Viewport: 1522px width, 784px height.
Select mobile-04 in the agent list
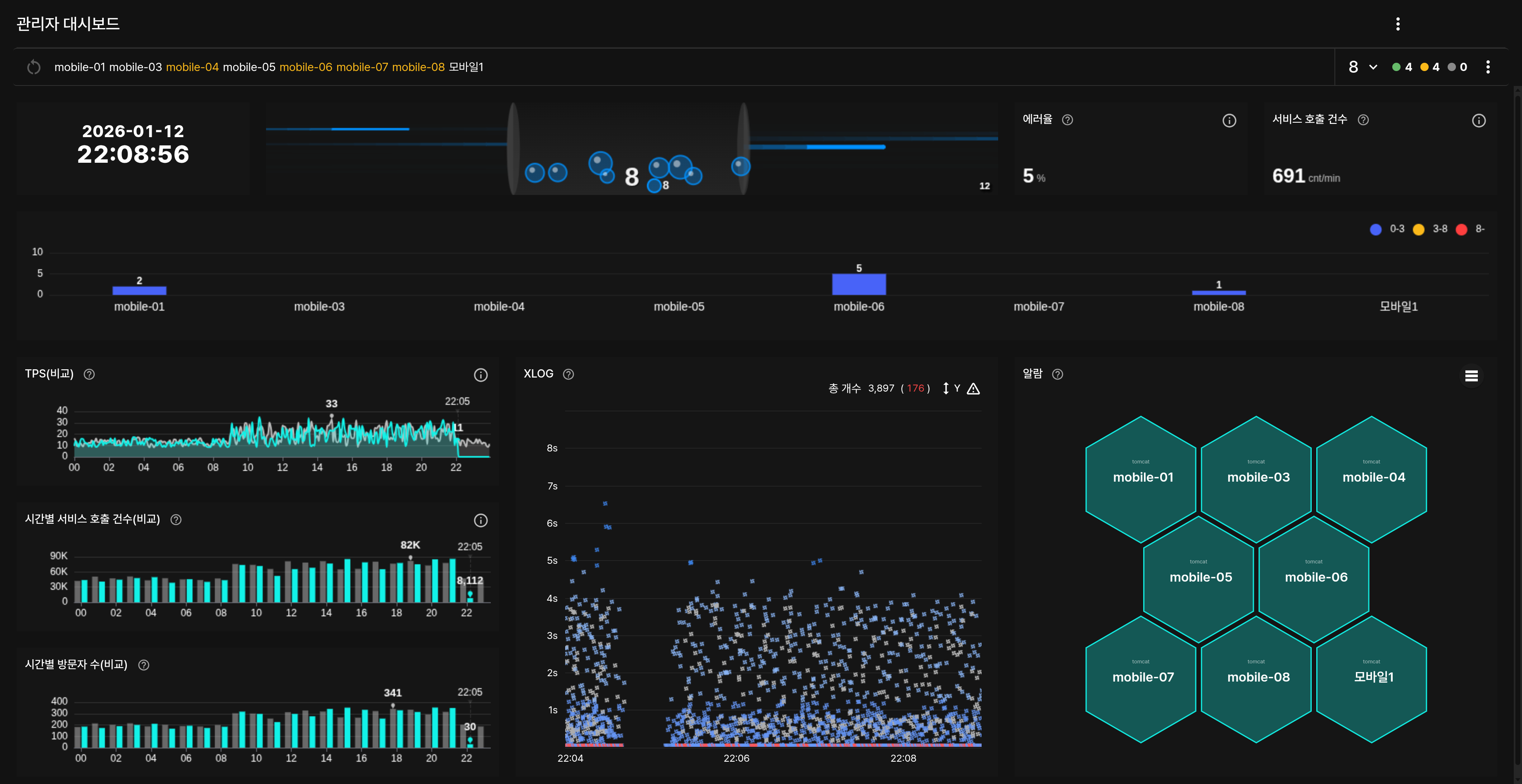coord(192,67)
